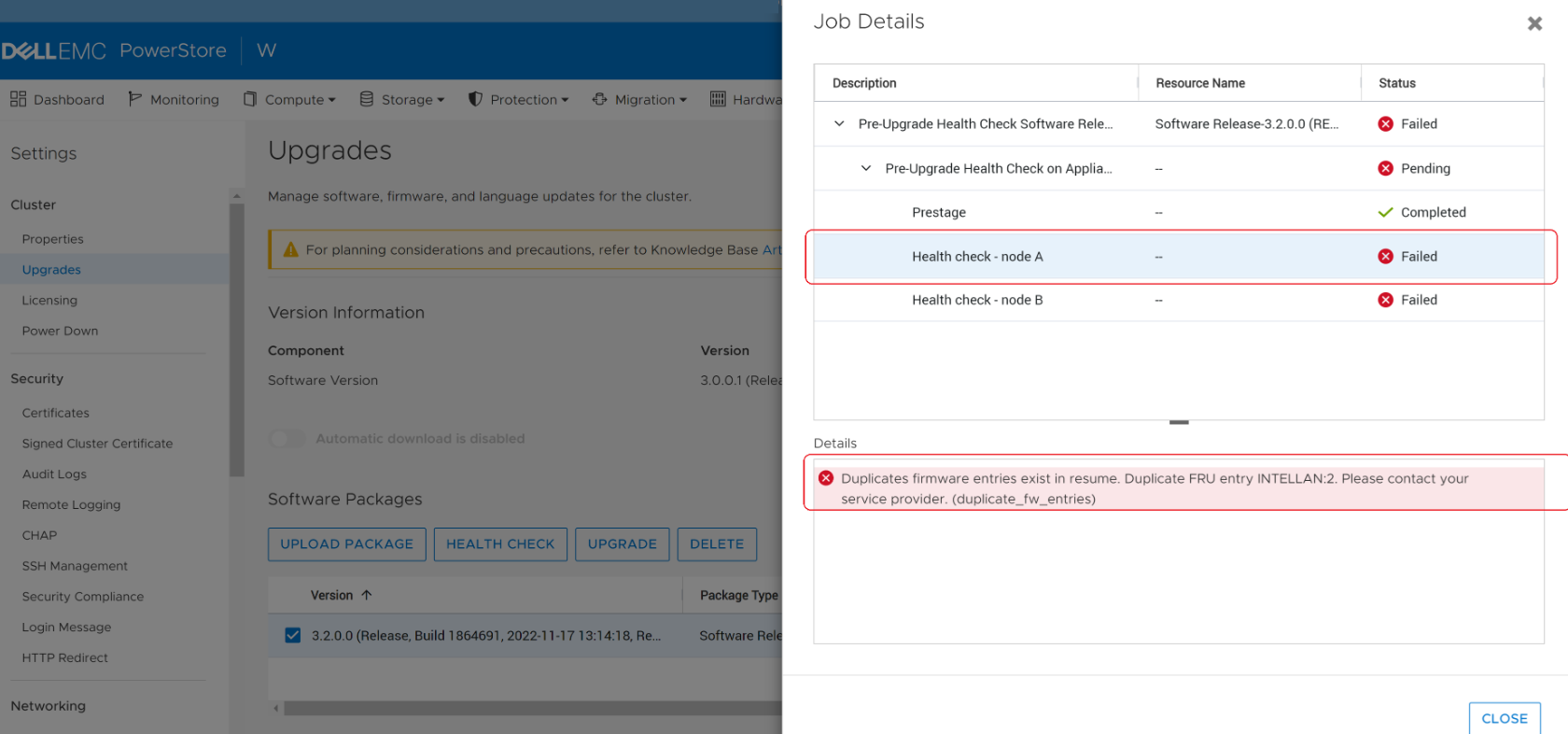Open SSH Management settings
The image size is (1568, 734).
click(75, 566)
